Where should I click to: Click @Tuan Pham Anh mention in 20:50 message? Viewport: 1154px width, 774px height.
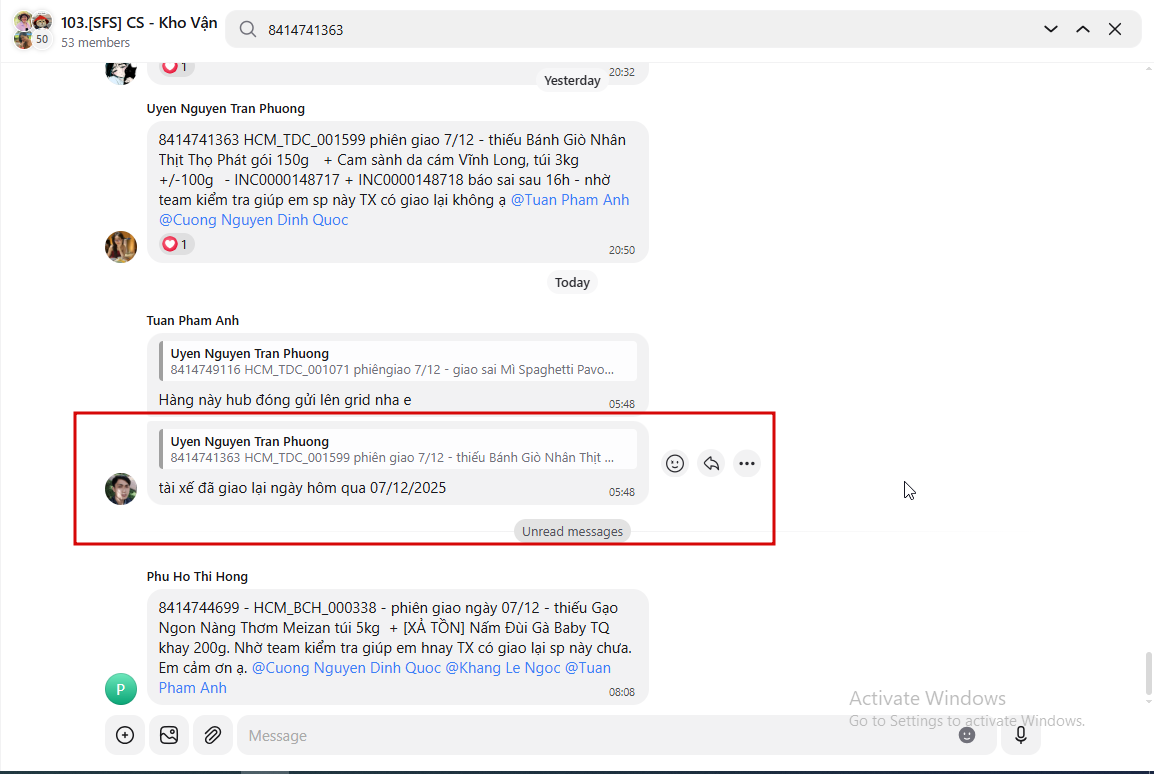570,200
